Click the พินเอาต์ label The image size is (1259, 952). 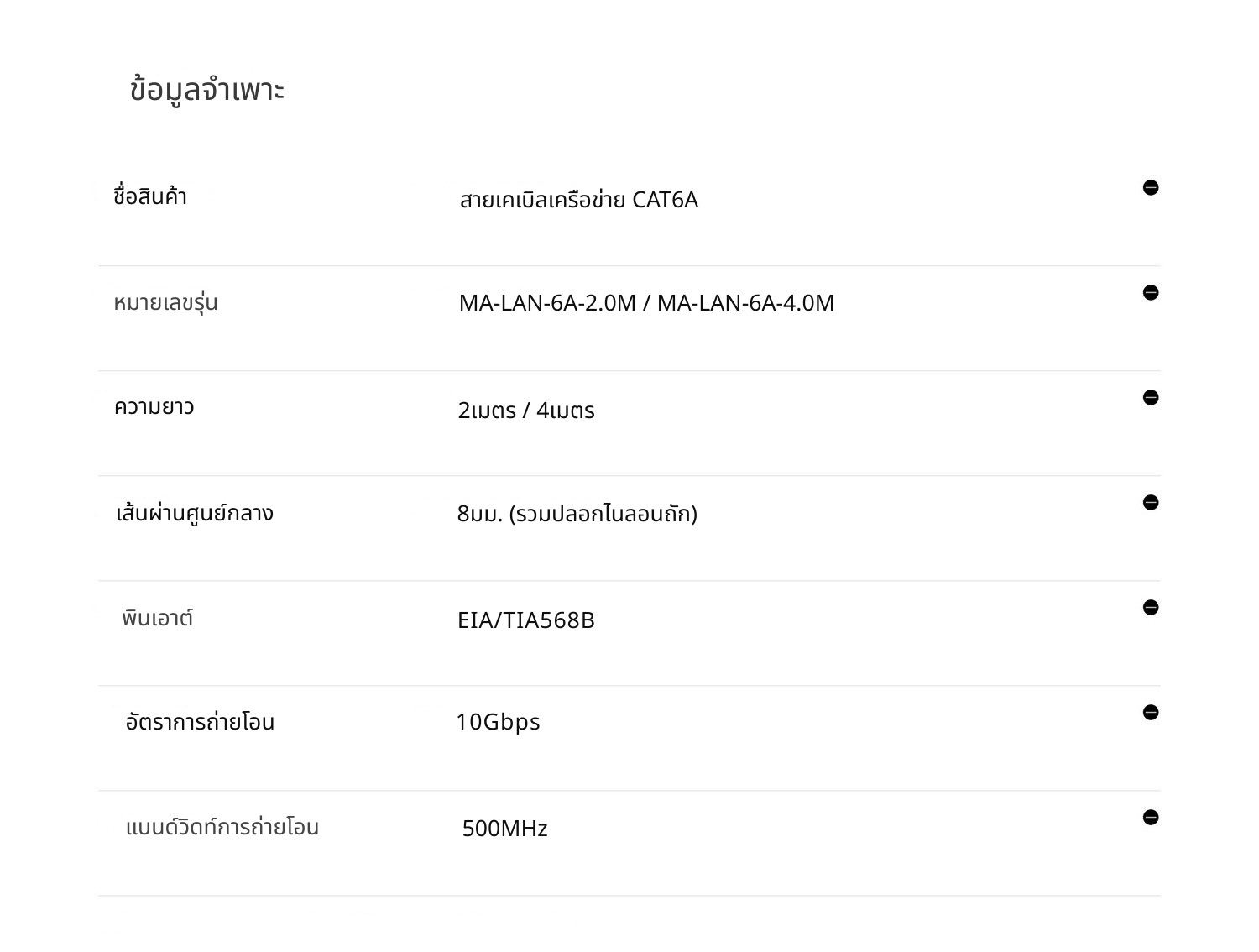[x=157, y=619]
